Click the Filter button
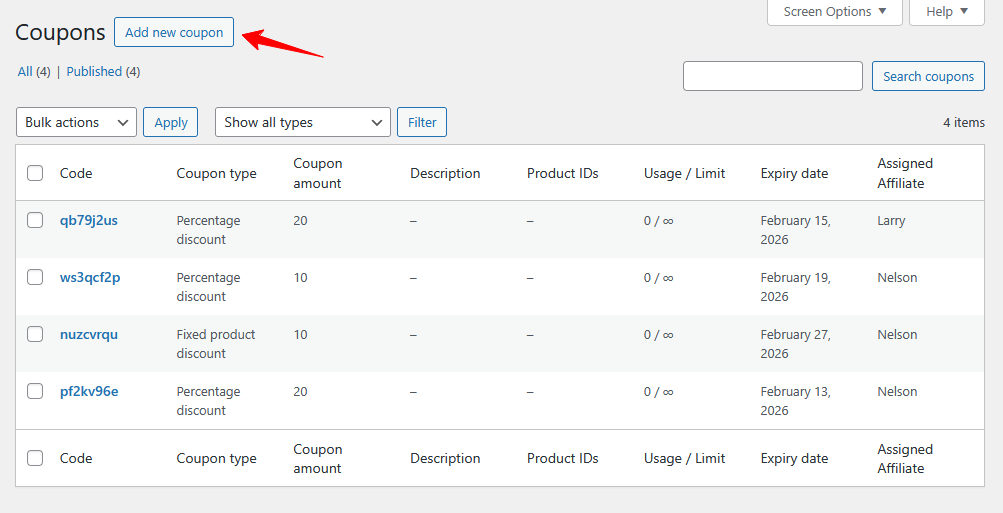Image resolution: width=1003 pixels, height=513 pixels. [x=422, y=122]
